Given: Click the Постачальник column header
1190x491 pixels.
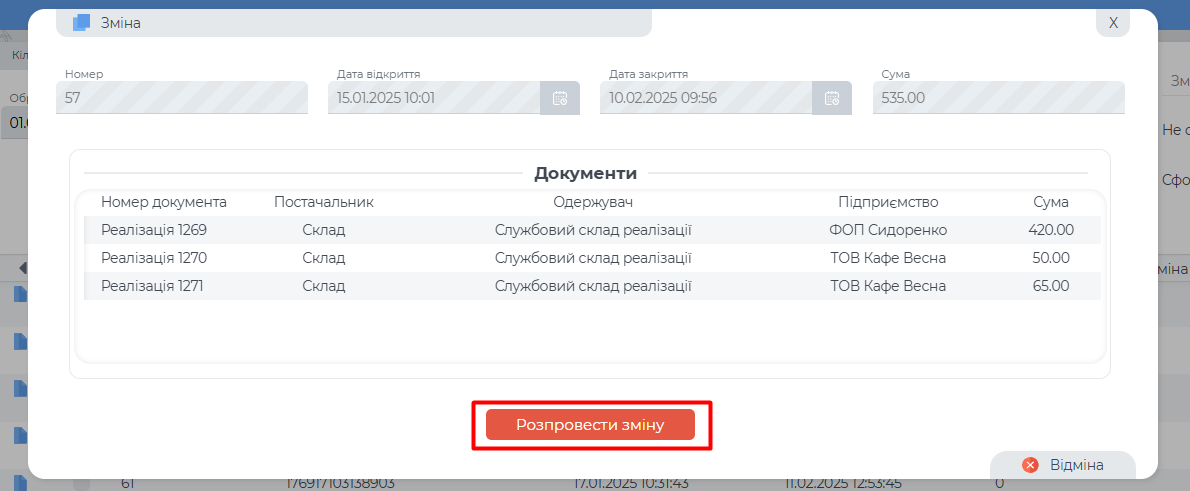Looking at the screenshot, I should (324, 202).
